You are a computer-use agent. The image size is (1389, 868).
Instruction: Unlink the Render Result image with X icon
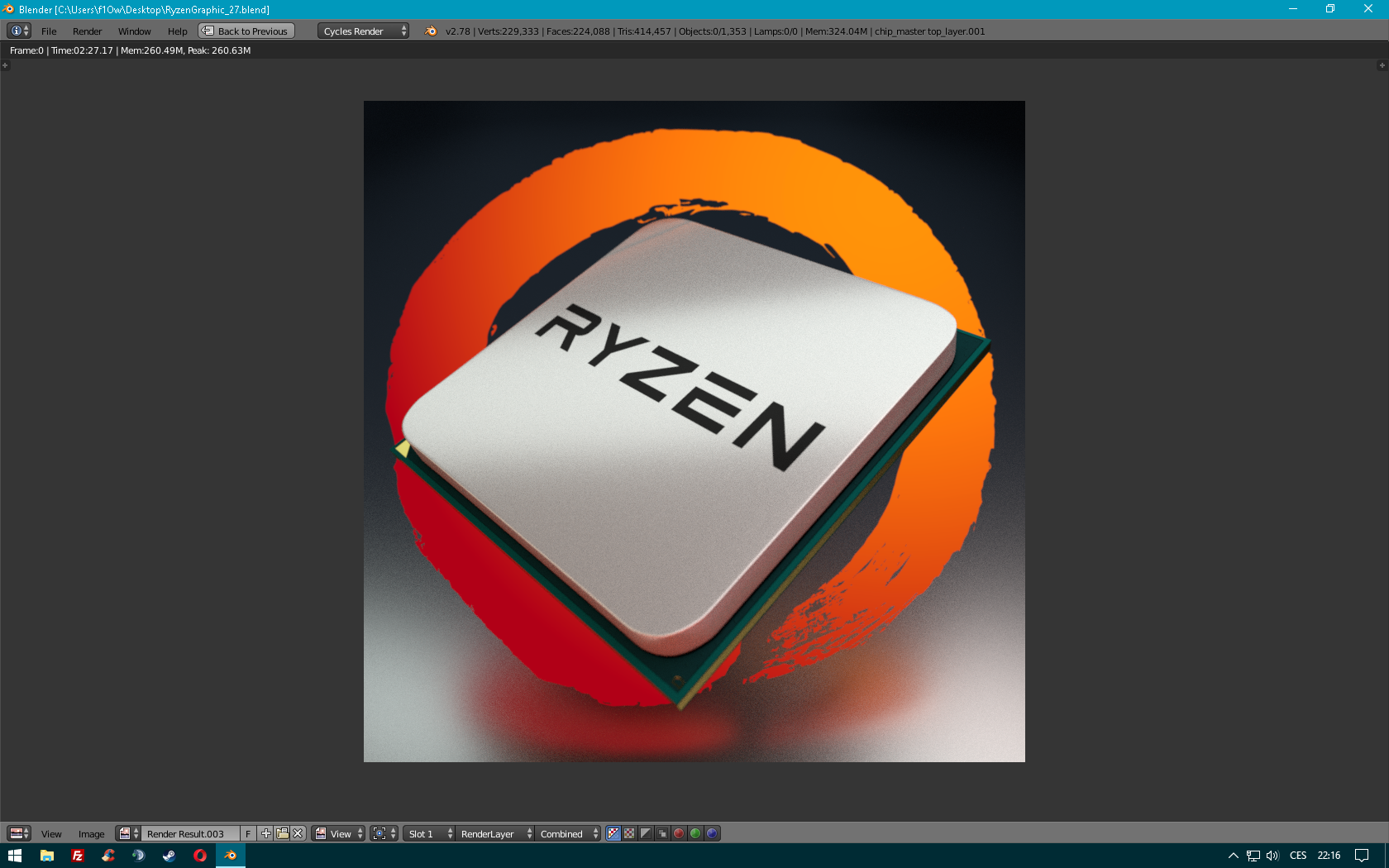click(x=298, y=833)
